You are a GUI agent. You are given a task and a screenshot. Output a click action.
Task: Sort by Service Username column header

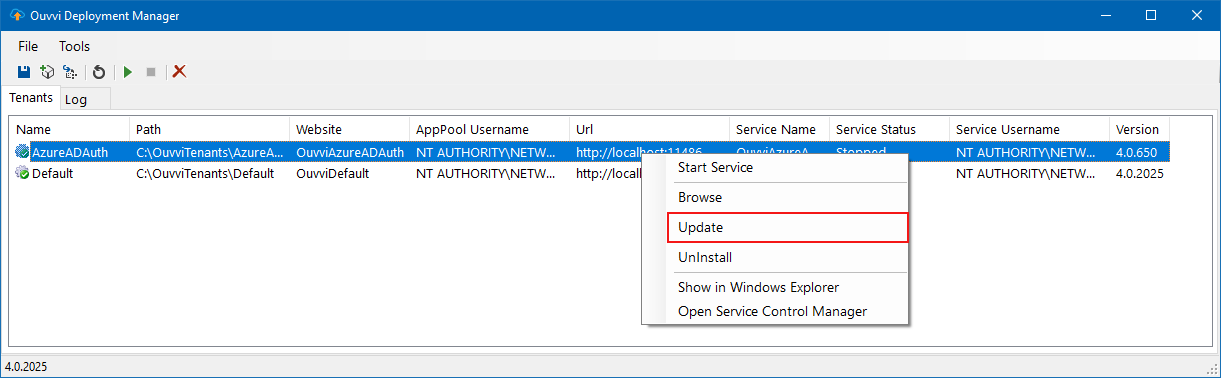pos(1030,129)
